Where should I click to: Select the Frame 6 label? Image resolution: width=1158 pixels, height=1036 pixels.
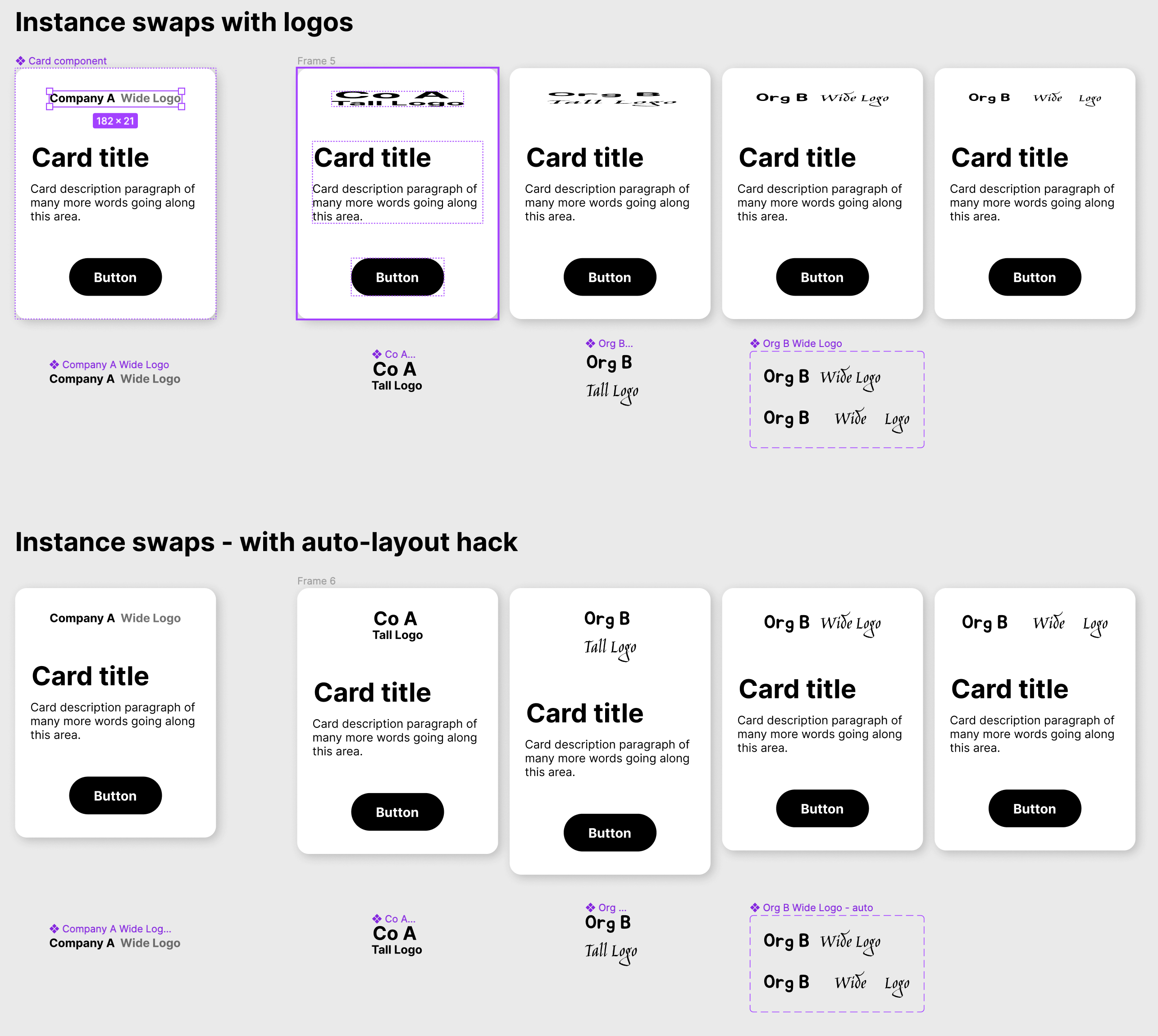(316, 581)
